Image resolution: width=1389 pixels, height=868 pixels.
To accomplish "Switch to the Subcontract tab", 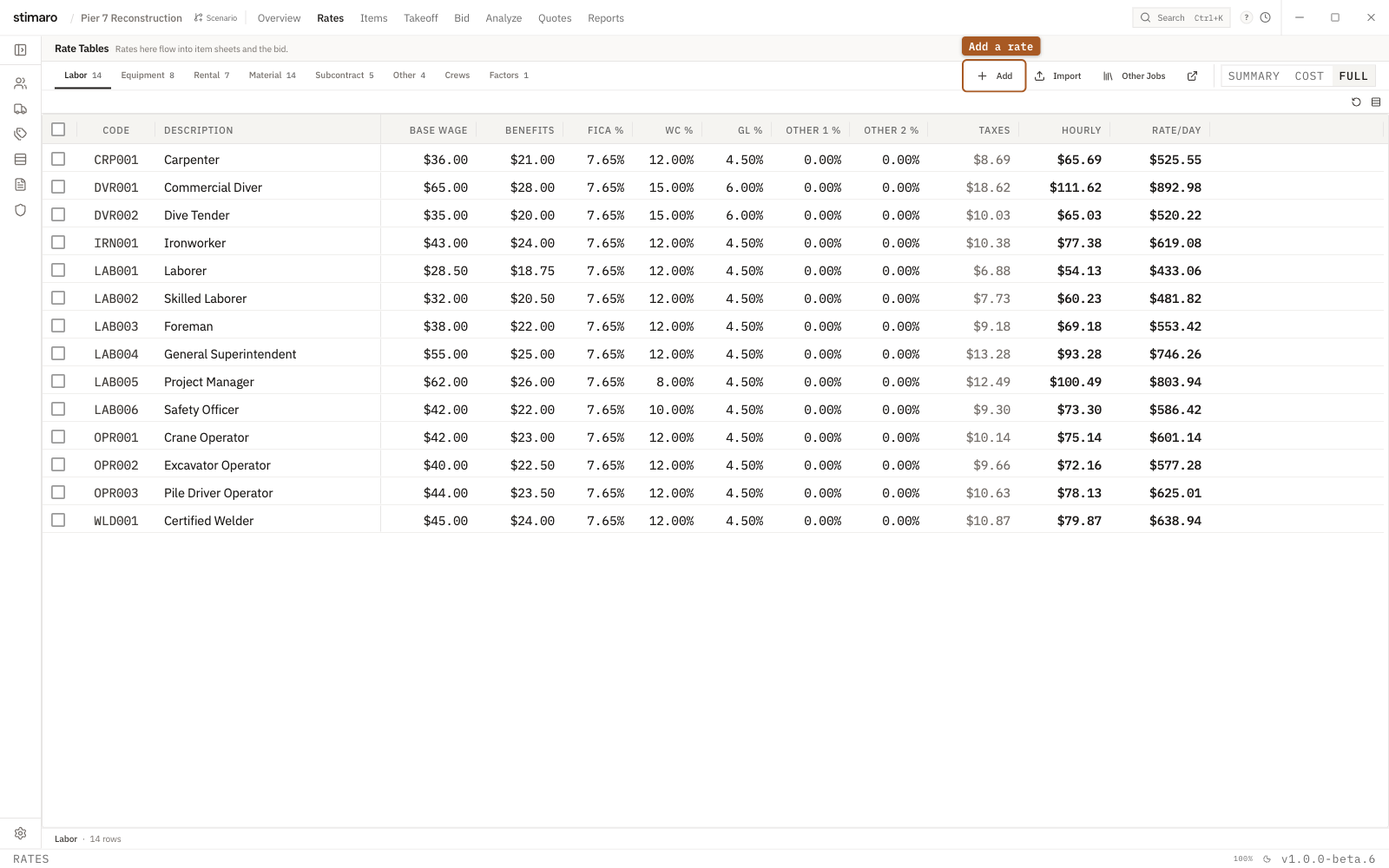I will pyautogui.click(x=345, y=76).
